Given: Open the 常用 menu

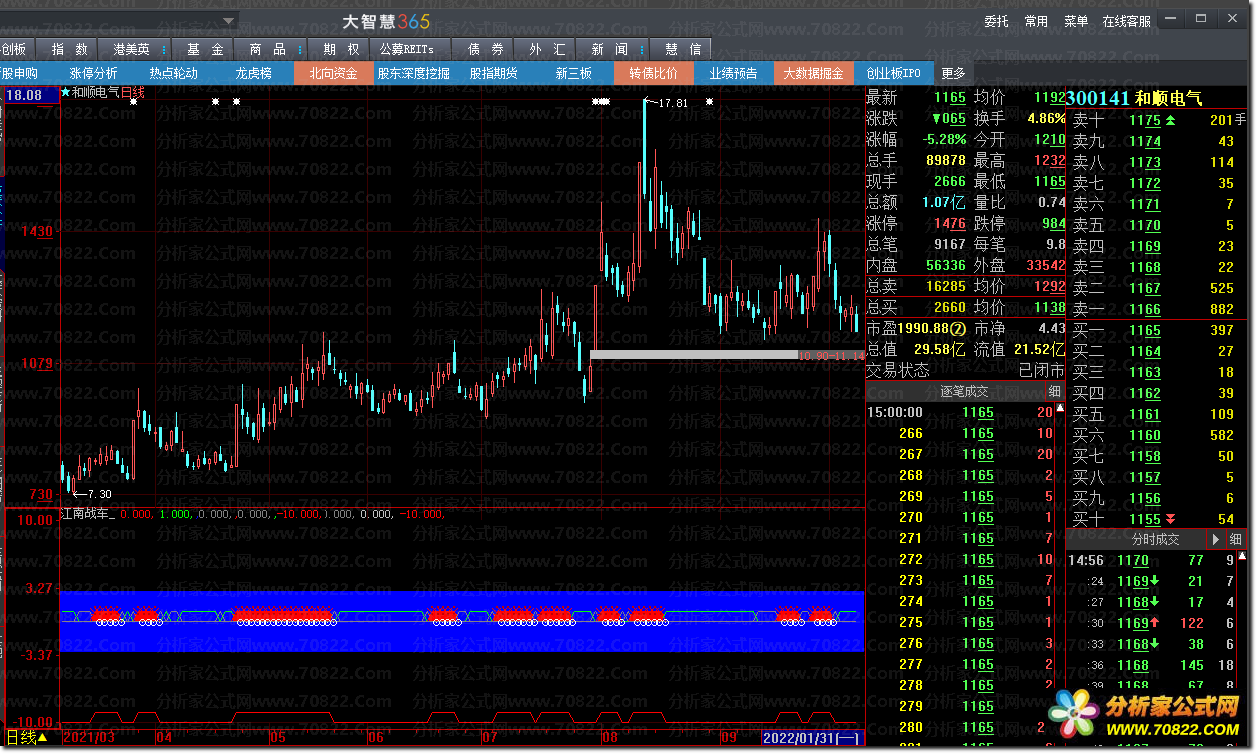Looking at the screenshot, I should pos(1036,21).
